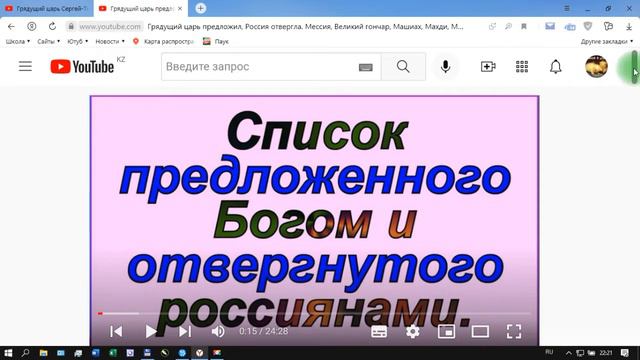Open the Windows Start menu

(x=8, y=353)
